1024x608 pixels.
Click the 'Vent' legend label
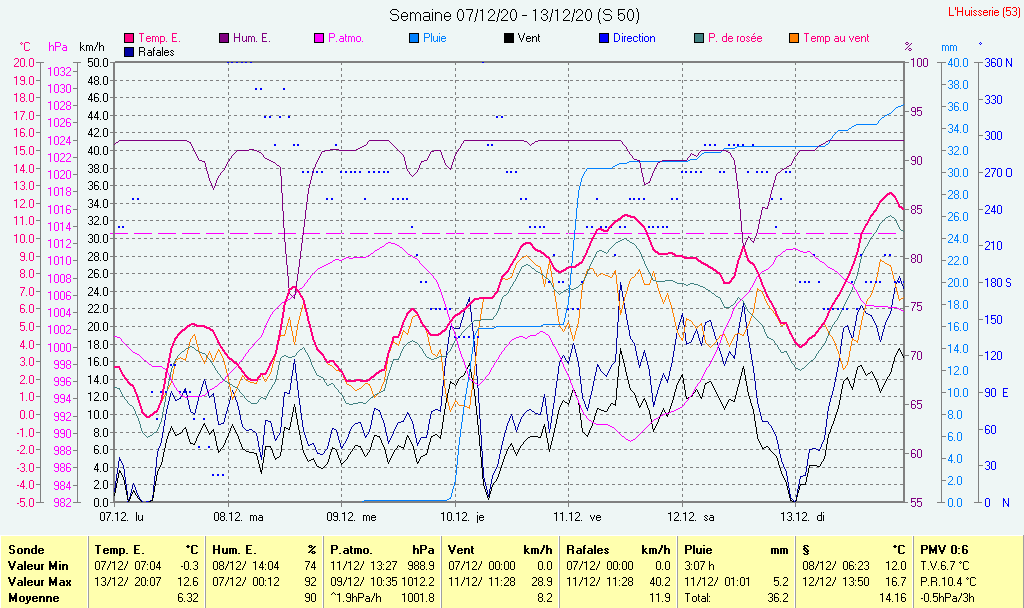tap(529, 39)
